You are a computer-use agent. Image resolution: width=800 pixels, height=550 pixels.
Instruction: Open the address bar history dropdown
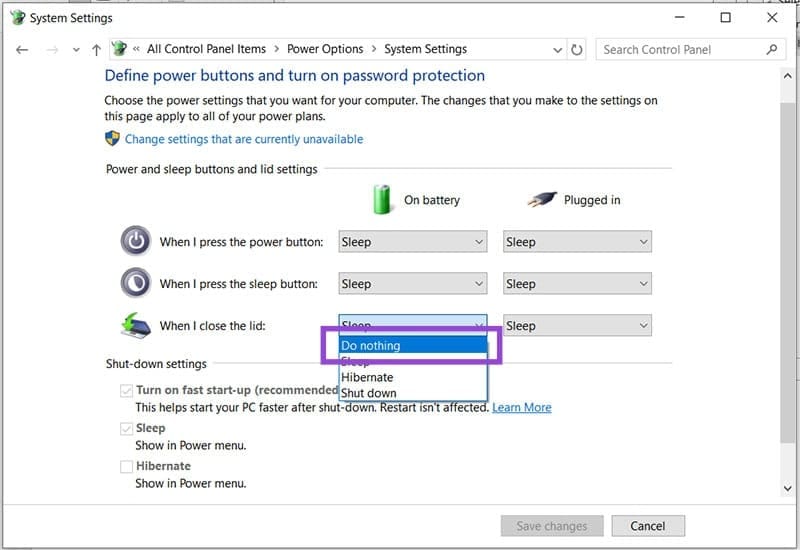tap(558, 50)
